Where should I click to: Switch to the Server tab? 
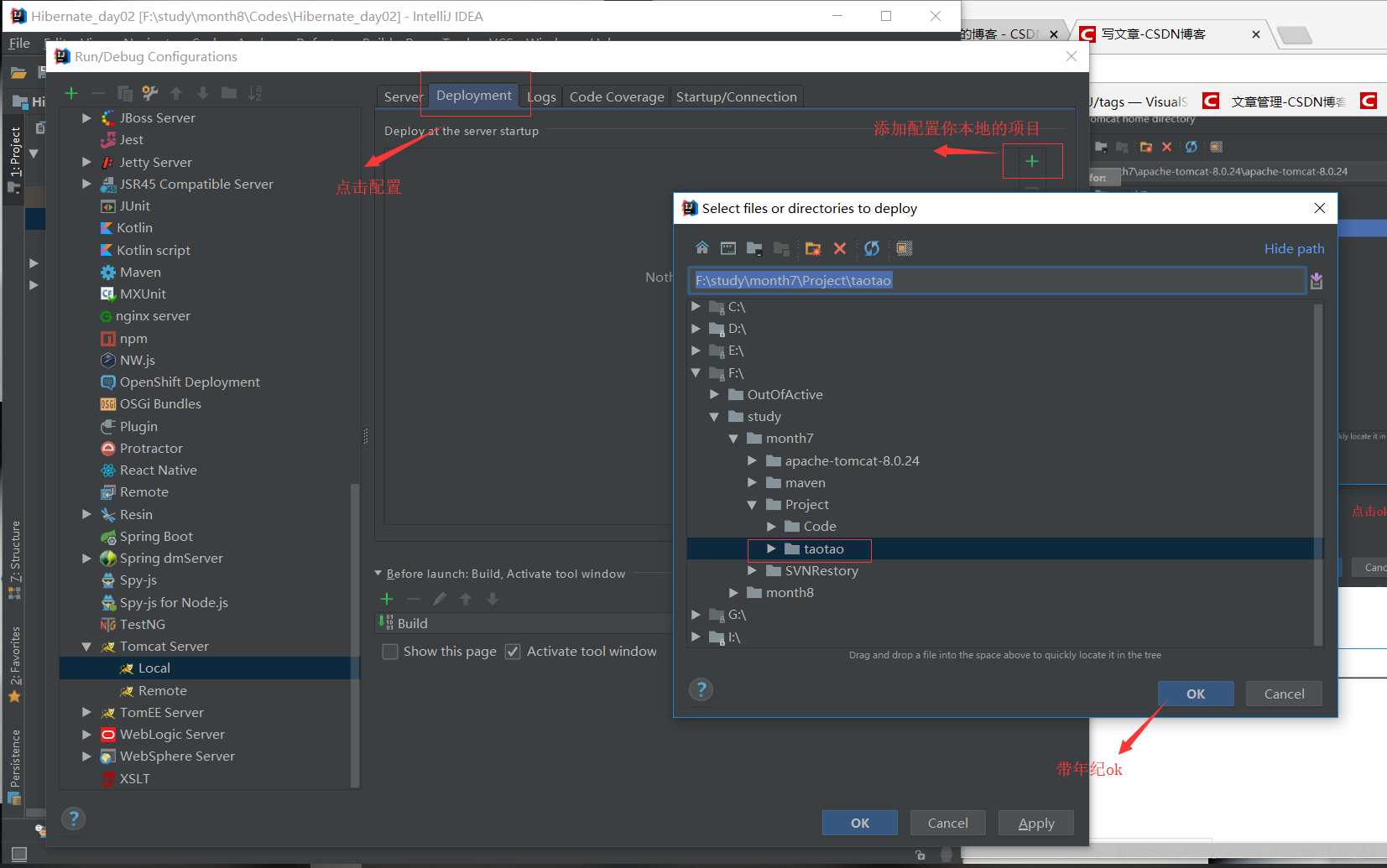(403, 97)
